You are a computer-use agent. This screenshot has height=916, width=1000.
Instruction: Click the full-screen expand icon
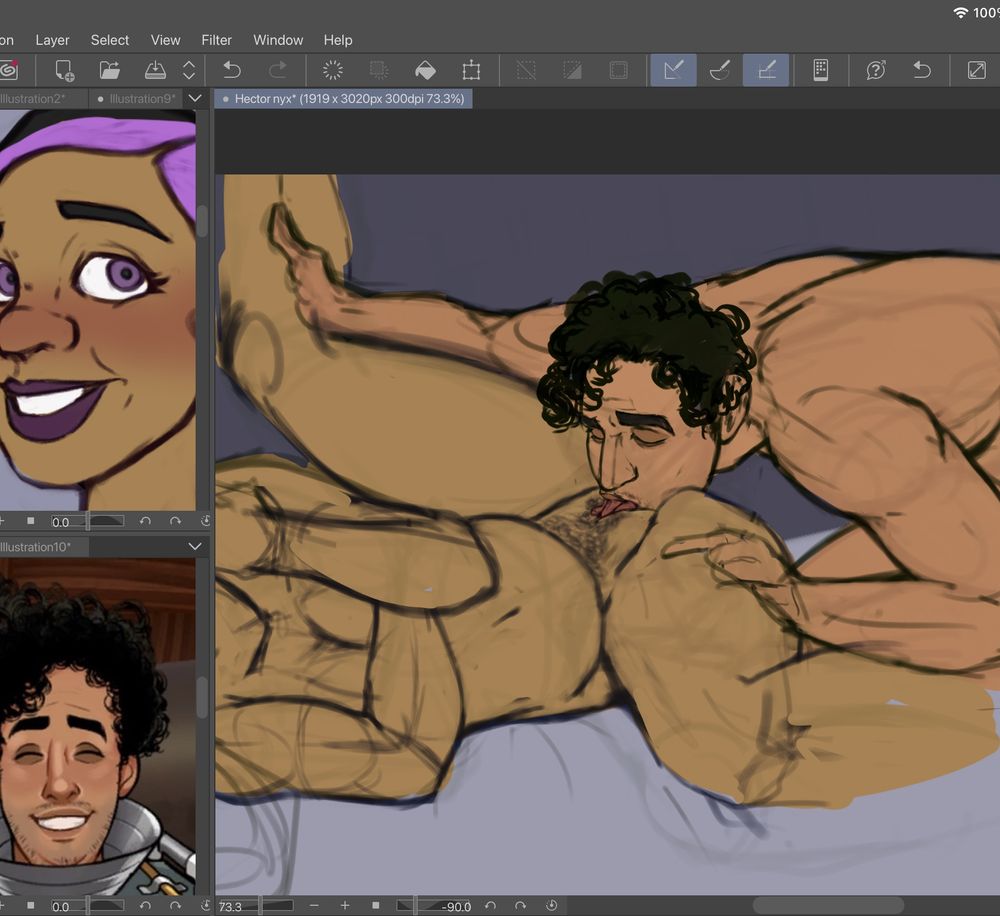[x=976, y=70]
